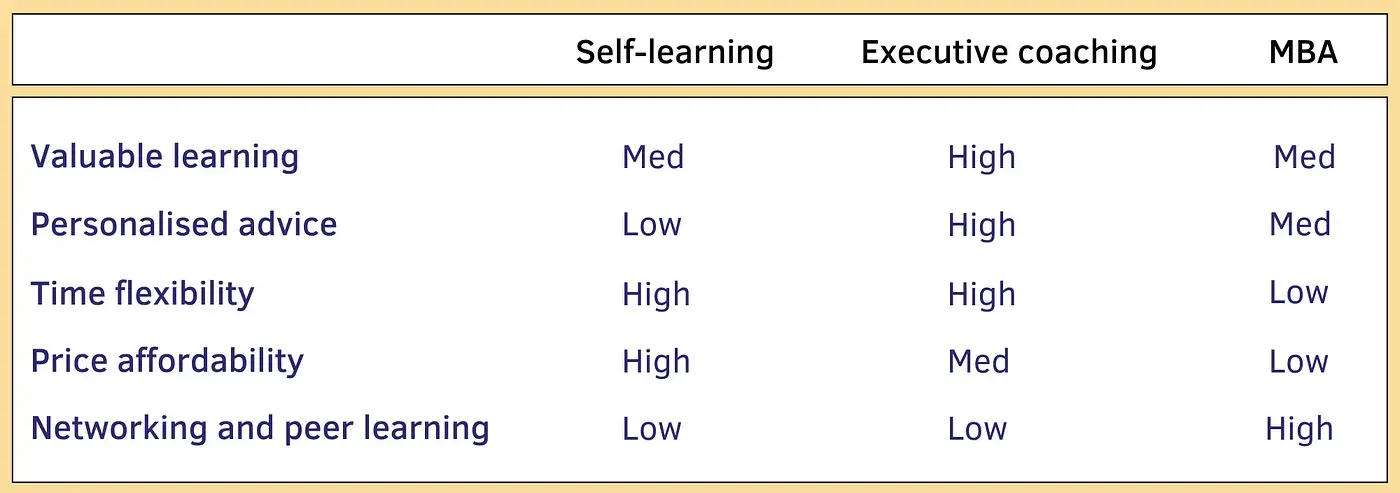Select the Executive coaching column header
This screenshot has height=493, width=1400.
(1009, 52)
